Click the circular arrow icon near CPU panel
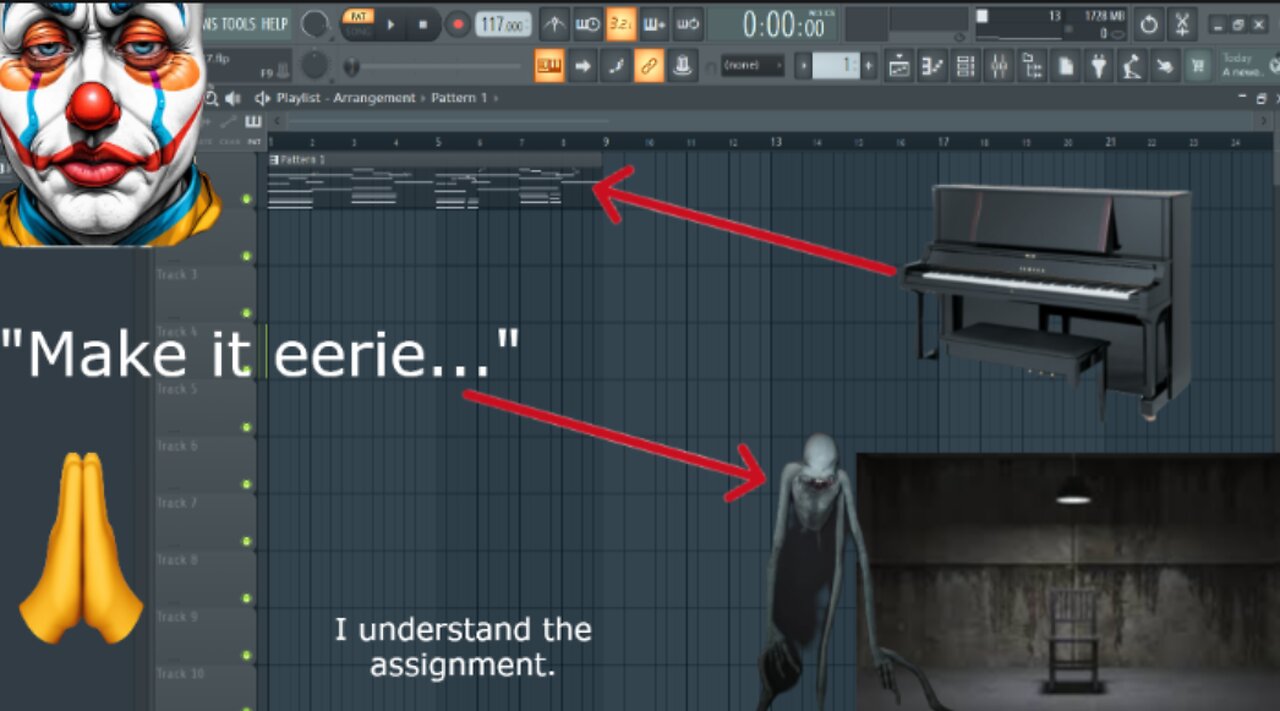Viewport: 1280px width, 711px height. (x=1148, y=24)
